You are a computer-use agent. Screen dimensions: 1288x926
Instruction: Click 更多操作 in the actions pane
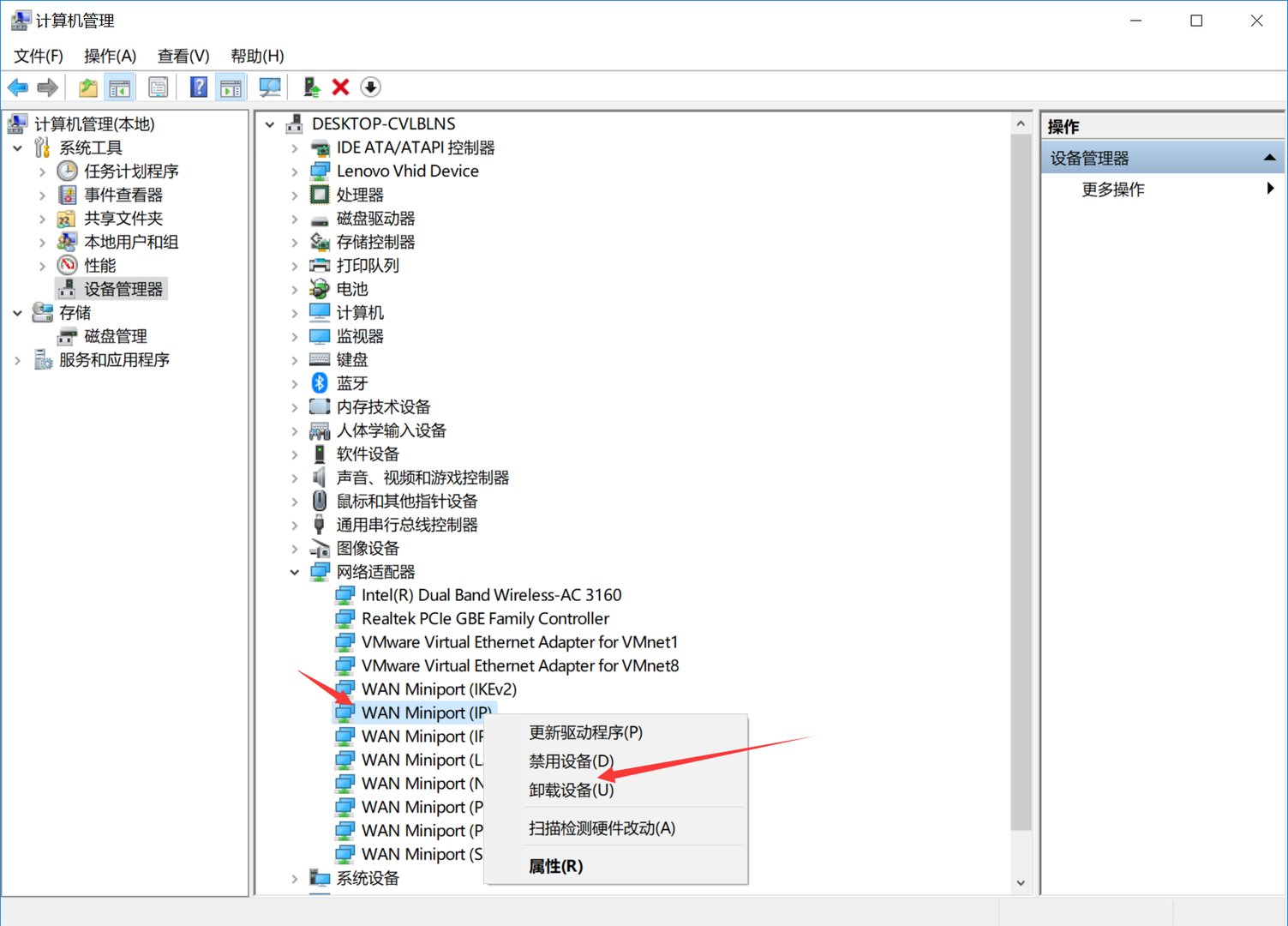coord(1112,189)
